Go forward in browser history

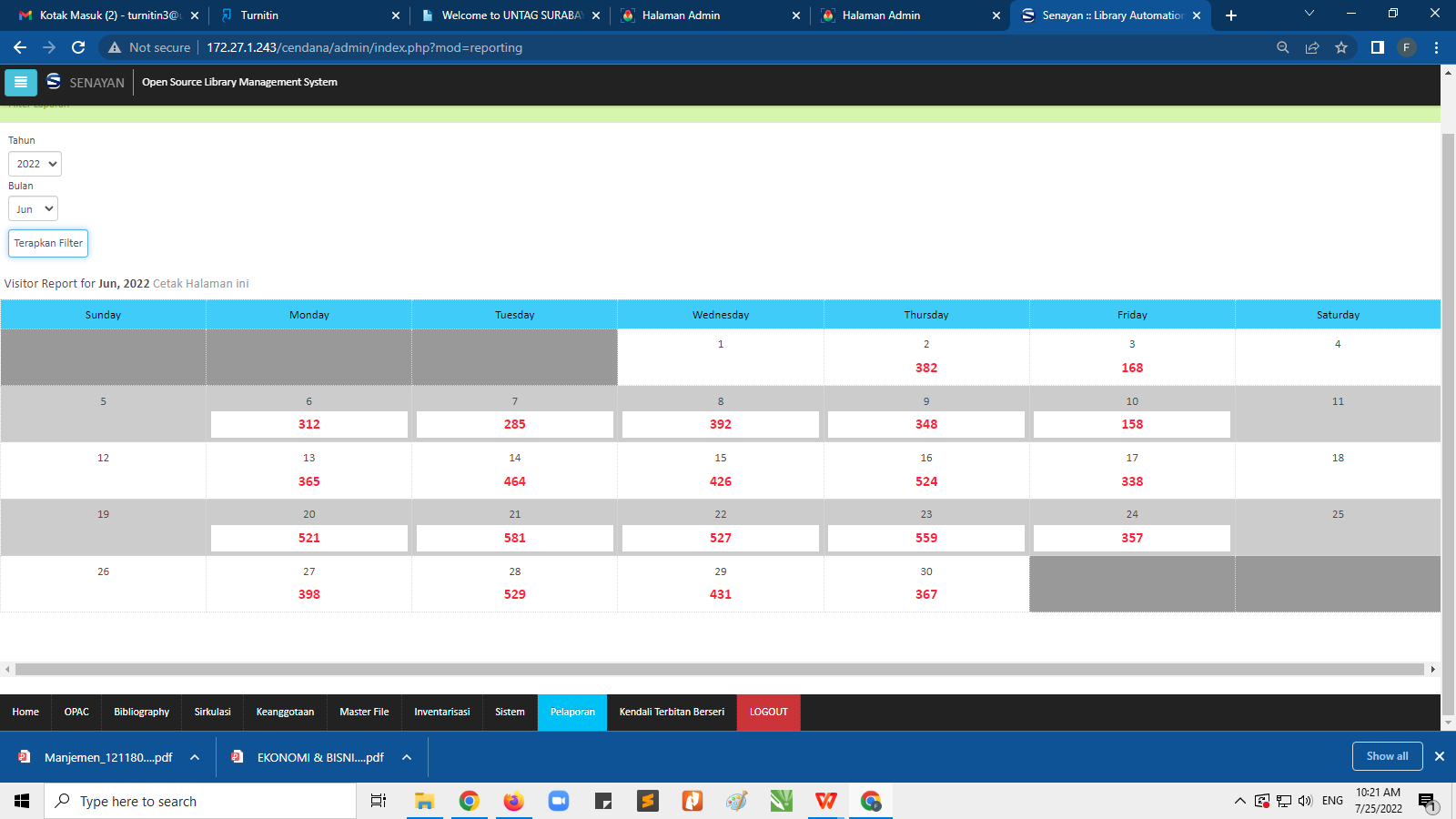click(49, 47)
